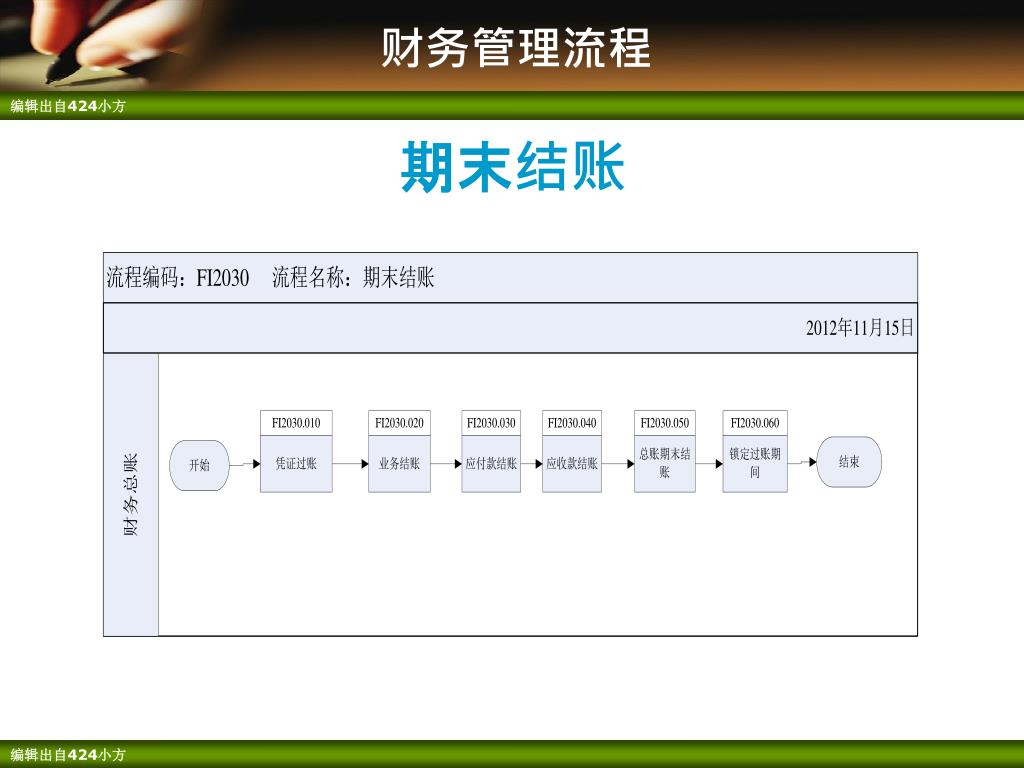
Task: Click the 锁定过账期间 process box
Action: (x=755, y=464)
